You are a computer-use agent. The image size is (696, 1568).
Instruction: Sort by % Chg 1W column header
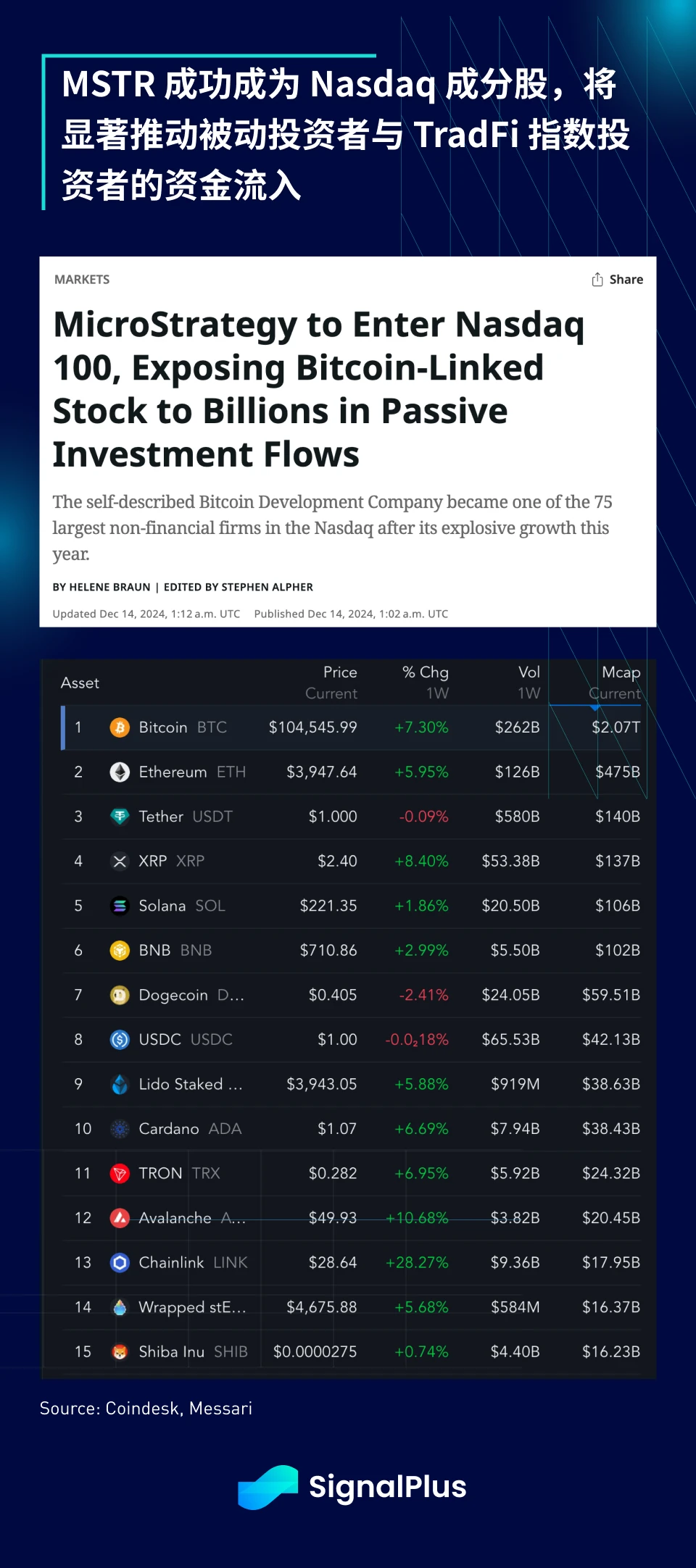pyautogui.click(x=426, y=683)
